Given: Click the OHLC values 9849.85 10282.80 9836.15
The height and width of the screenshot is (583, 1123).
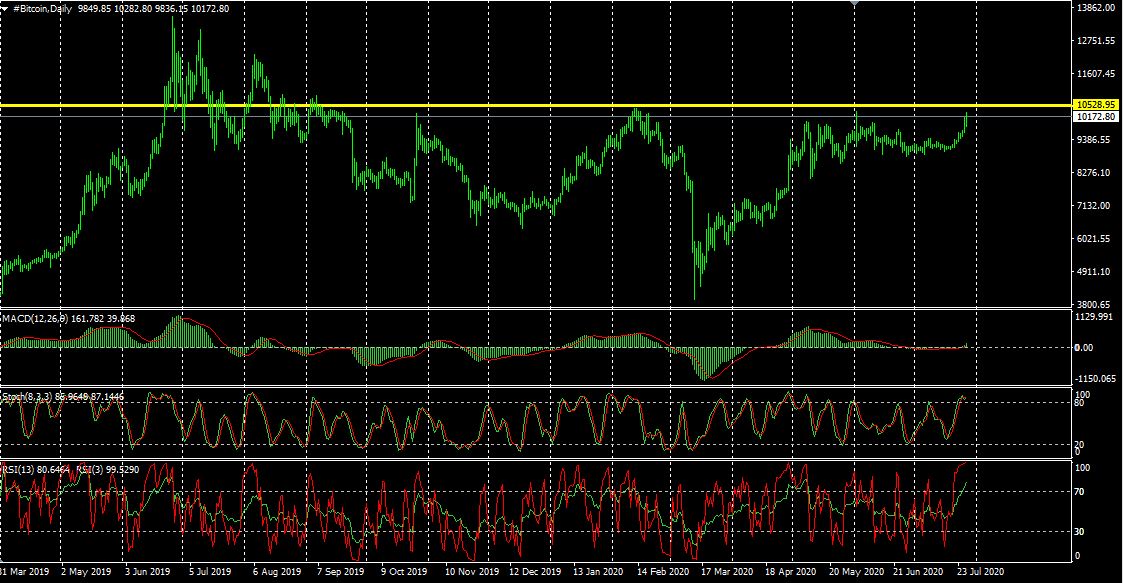Looking at the screenshot, I should [x=131, y=9].
